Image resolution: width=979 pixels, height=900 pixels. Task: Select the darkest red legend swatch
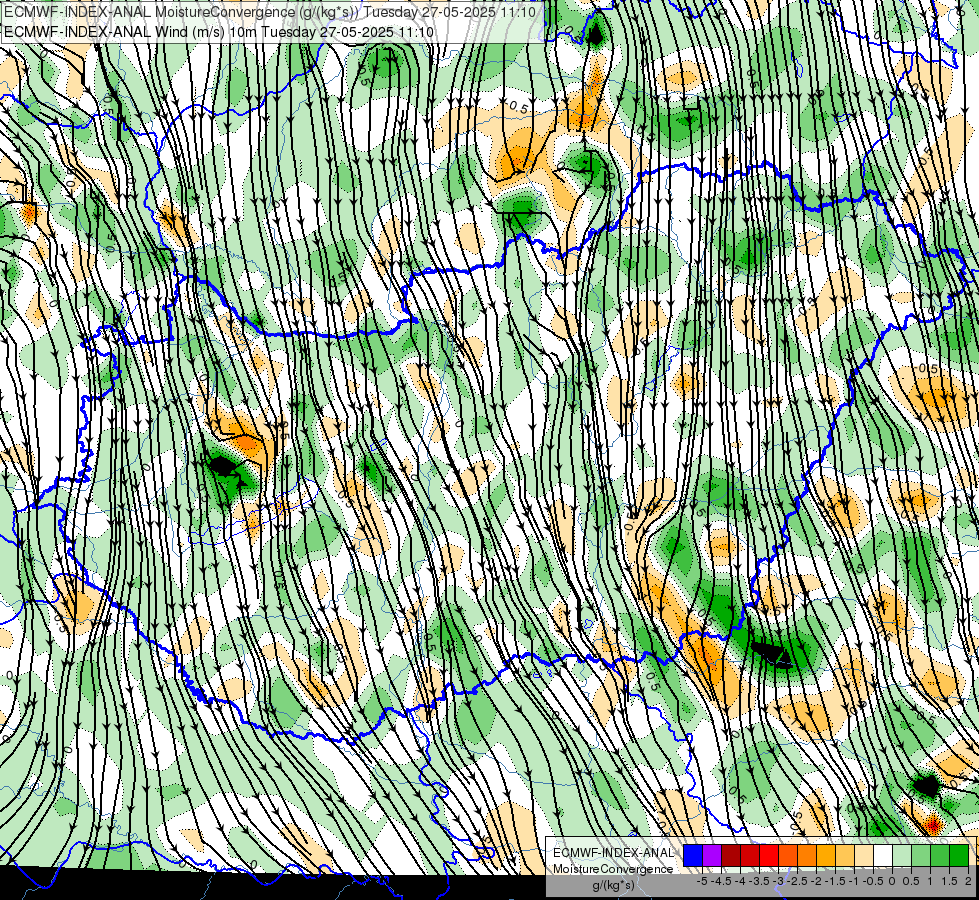731,856
